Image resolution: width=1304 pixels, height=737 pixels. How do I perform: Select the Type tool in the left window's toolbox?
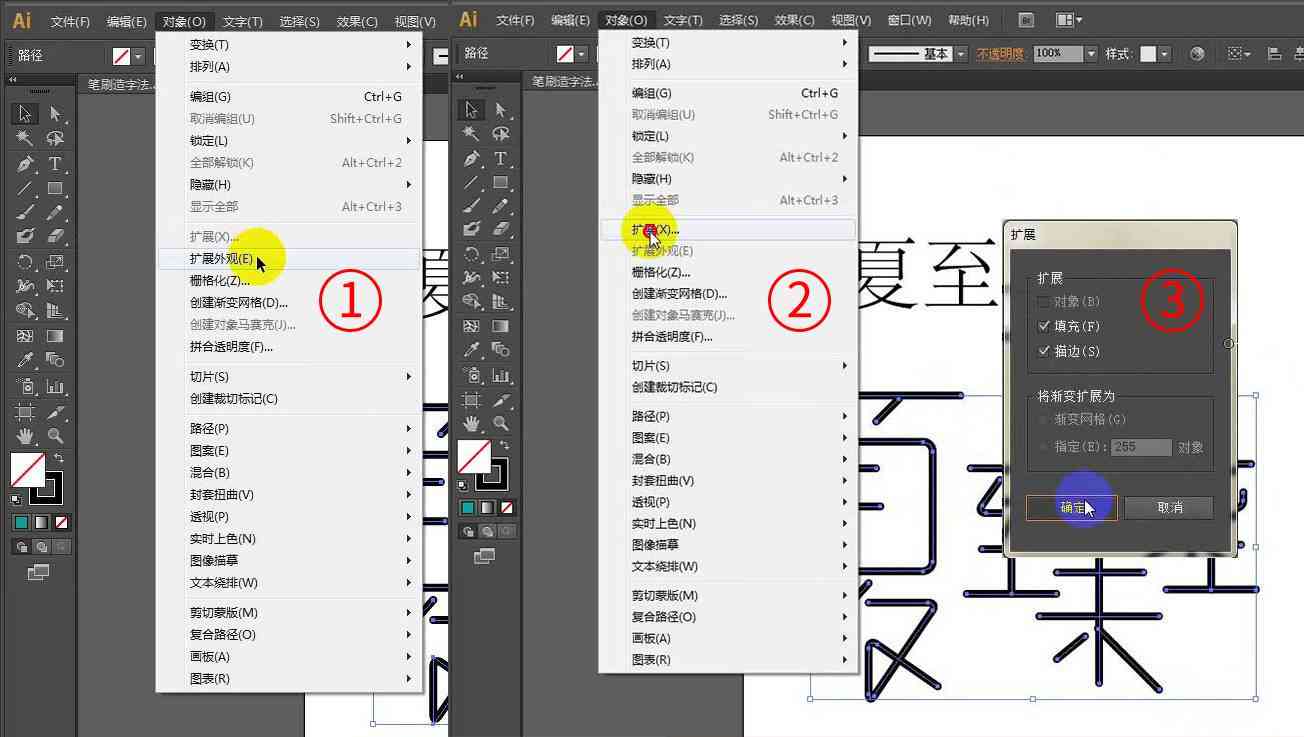(x=55, y=163)
